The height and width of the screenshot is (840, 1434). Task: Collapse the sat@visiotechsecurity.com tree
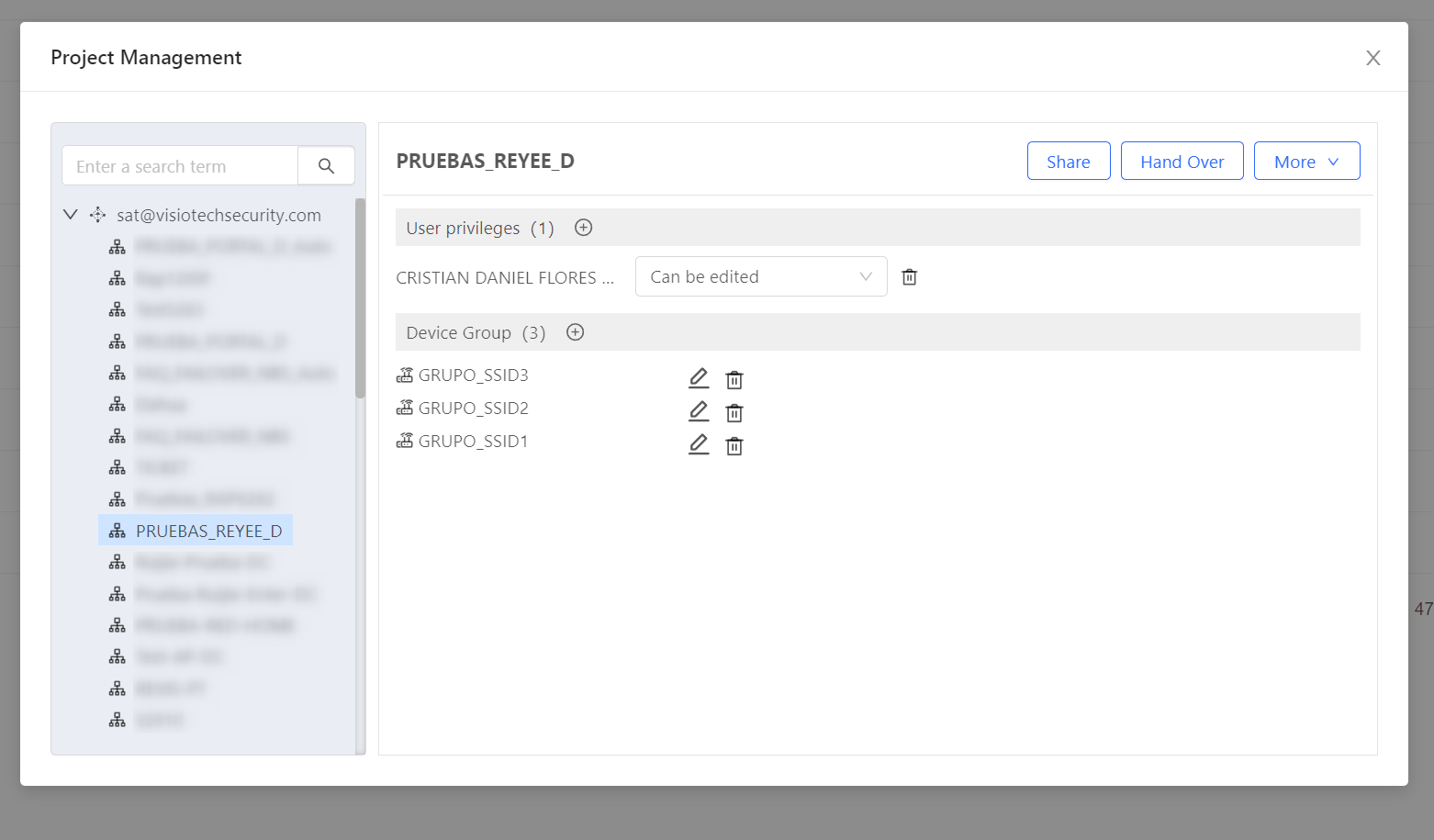coord(70,215)
